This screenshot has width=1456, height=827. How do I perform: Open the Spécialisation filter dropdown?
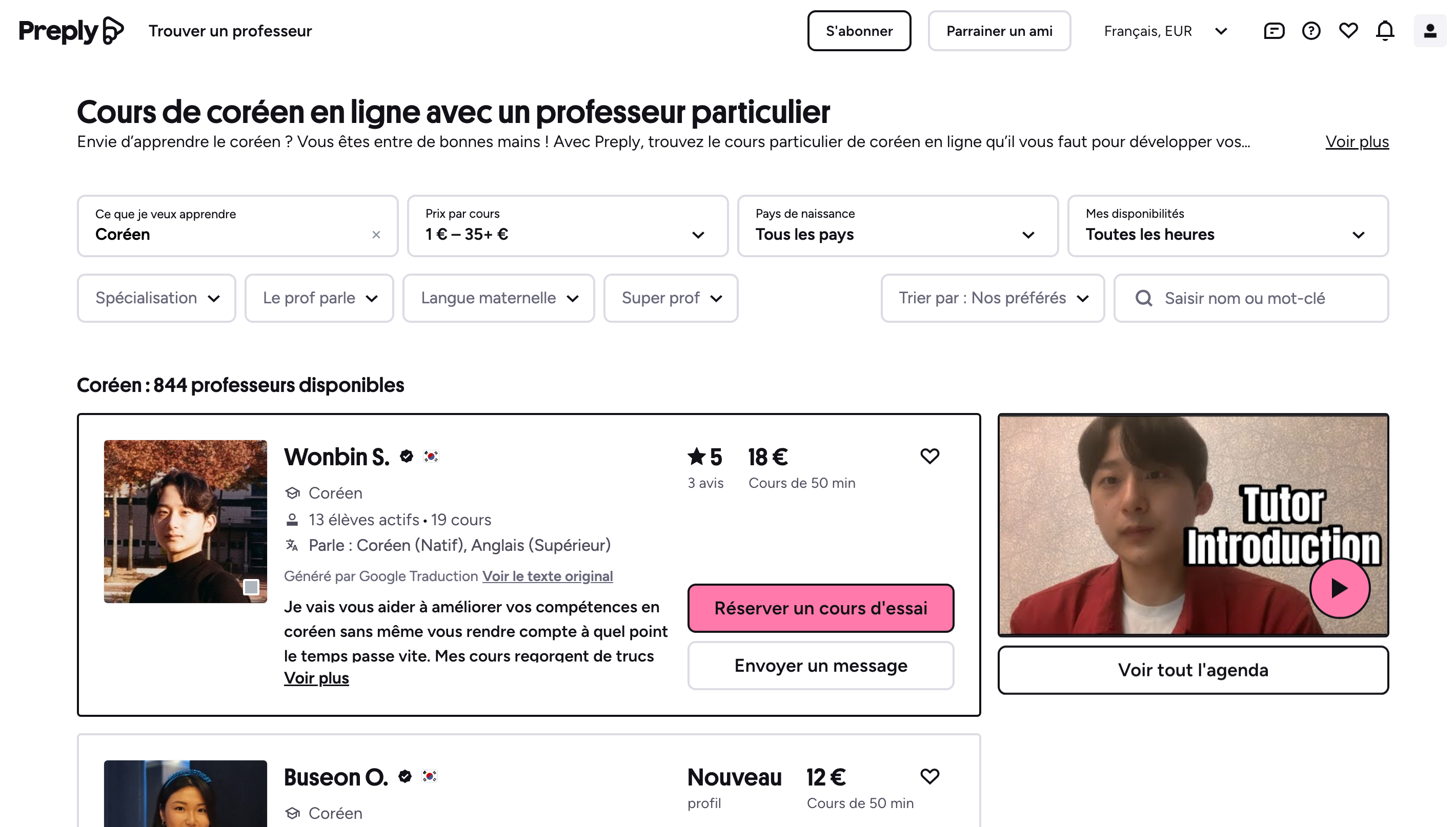(x=156, y=298)
